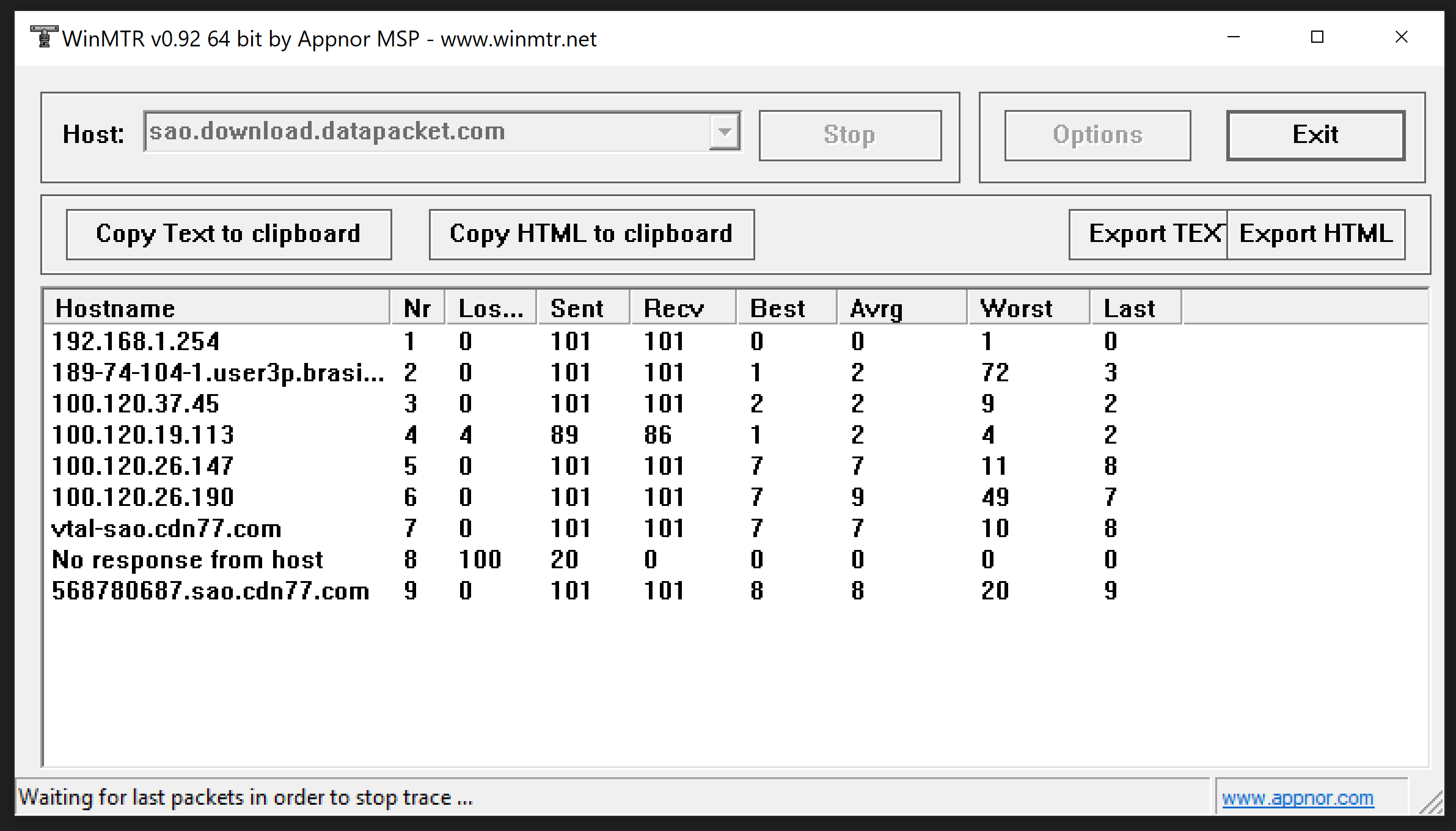Click the Loss column header
Screen dimensions: 1456x831
tap(491, 308)
